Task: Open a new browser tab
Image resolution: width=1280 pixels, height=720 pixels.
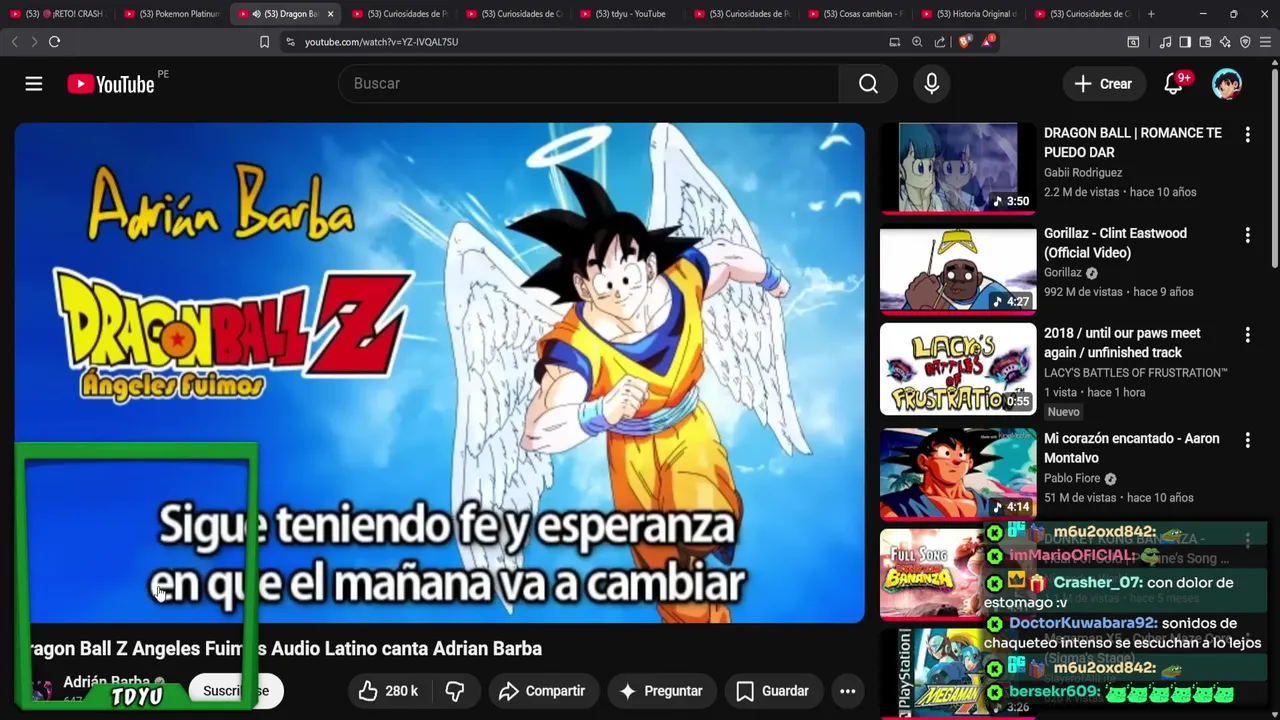Action: (x=1151, y=14)
